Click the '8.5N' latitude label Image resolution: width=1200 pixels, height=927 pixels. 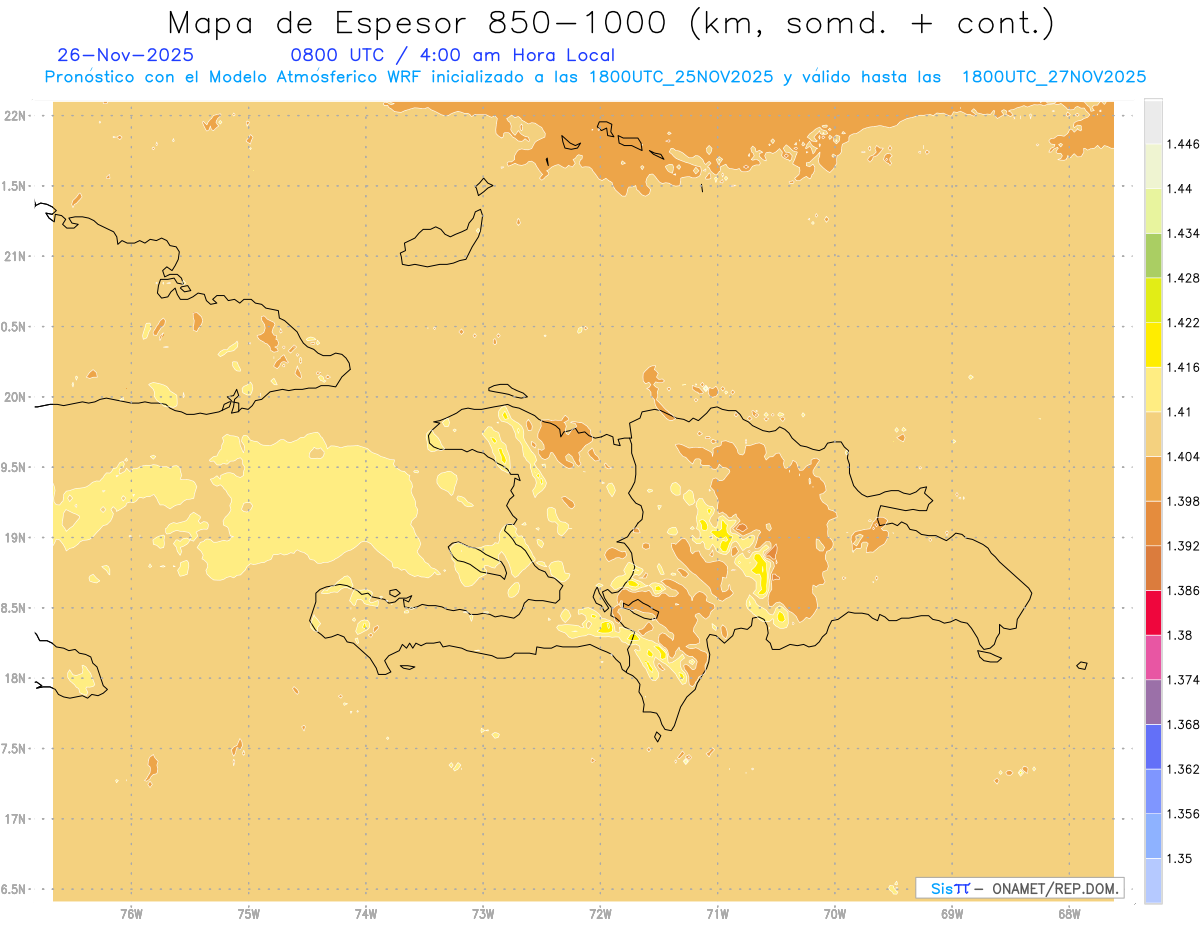pyautogui.click(x=14, y=608)
